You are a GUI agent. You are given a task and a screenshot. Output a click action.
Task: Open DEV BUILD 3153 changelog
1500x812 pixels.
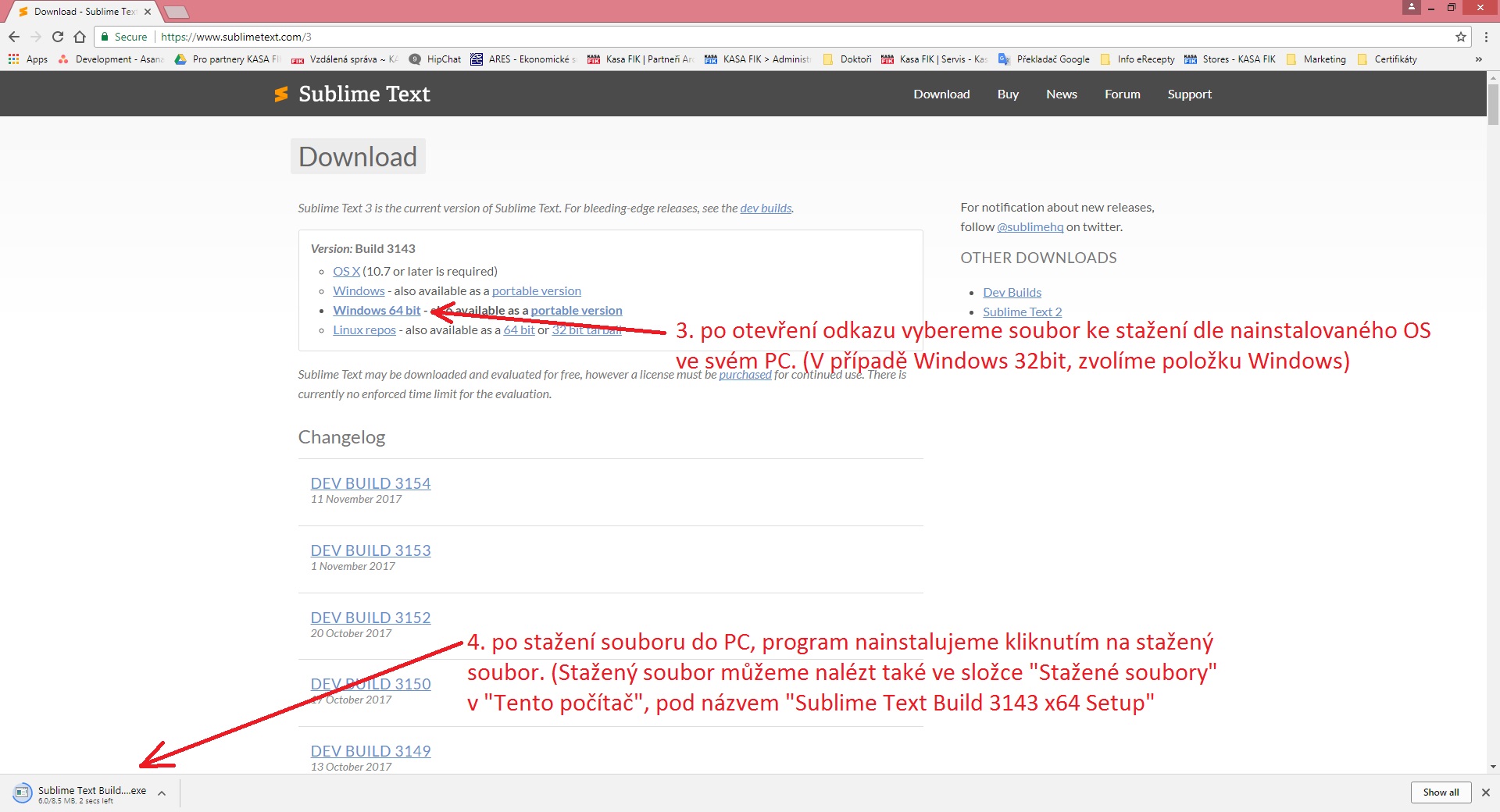click(x=370, y=550)
